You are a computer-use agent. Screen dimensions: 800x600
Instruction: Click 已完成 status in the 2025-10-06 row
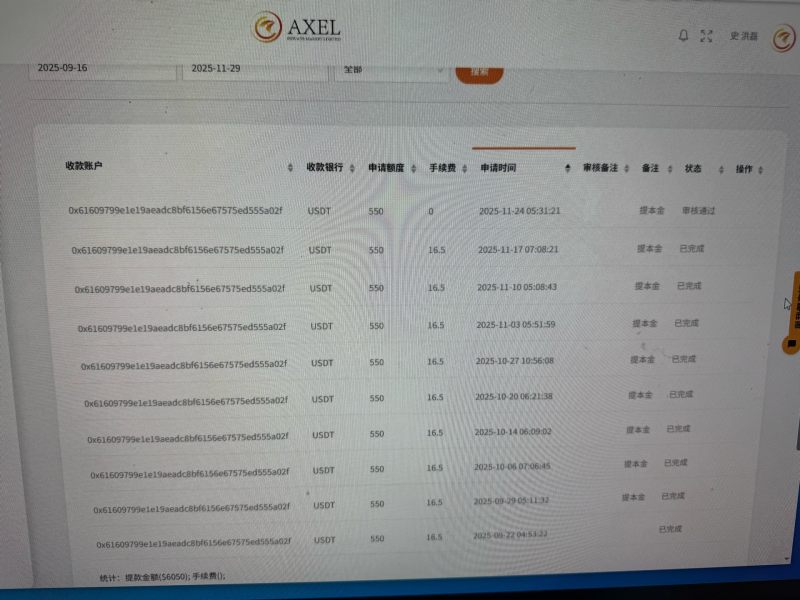click(x=676, y=463)
